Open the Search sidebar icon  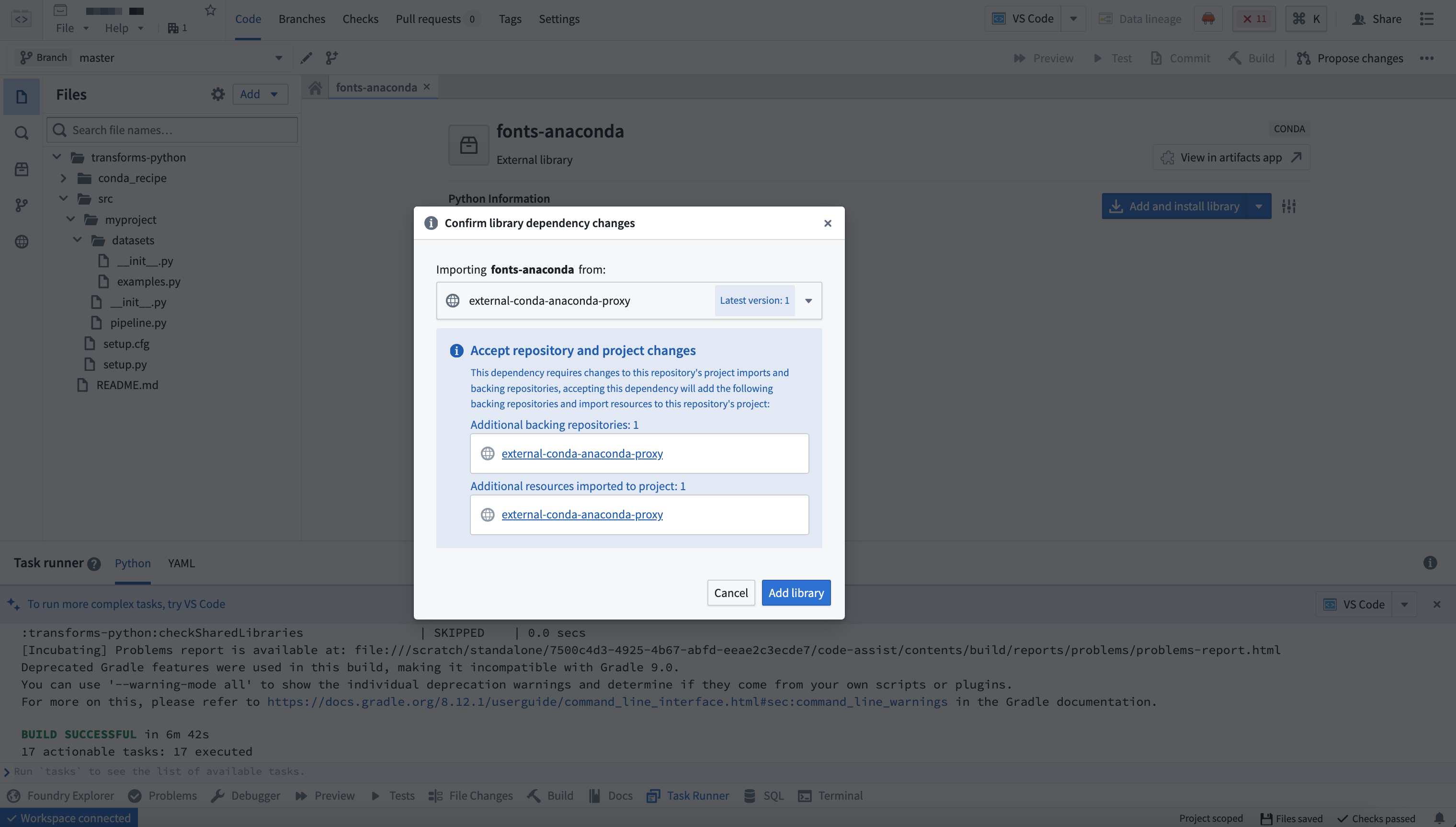click(x=22, y=133)
